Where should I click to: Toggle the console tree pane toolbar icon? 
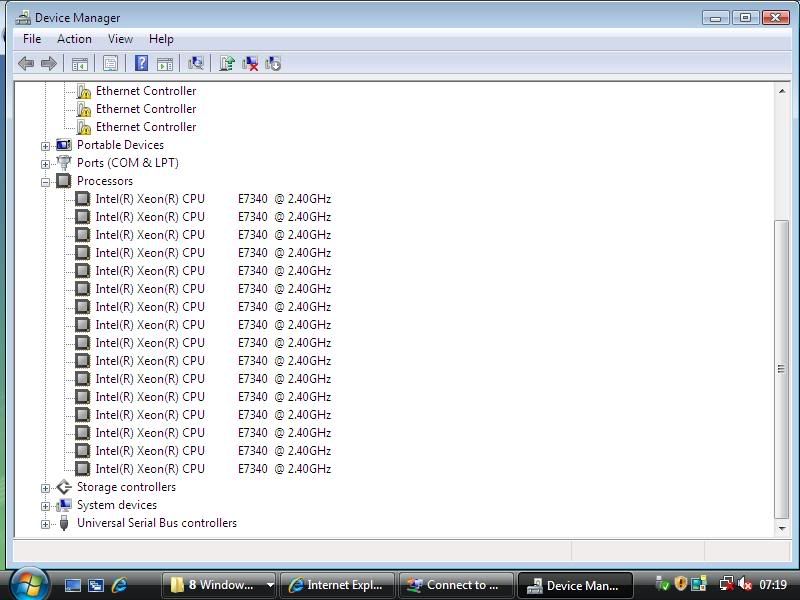80,64
